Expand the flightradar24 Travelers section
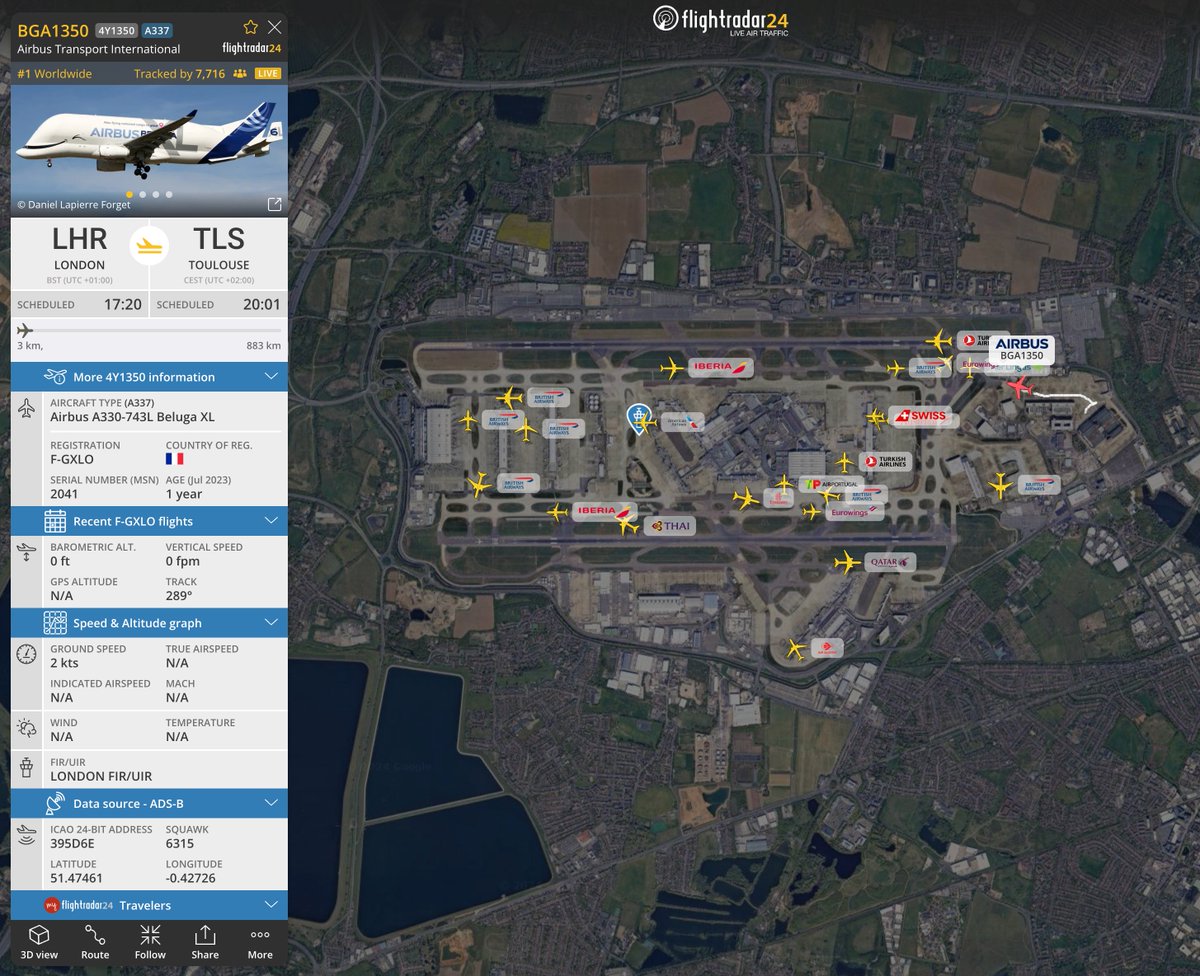Screen dimensions: 1200x976 [149, 905]
